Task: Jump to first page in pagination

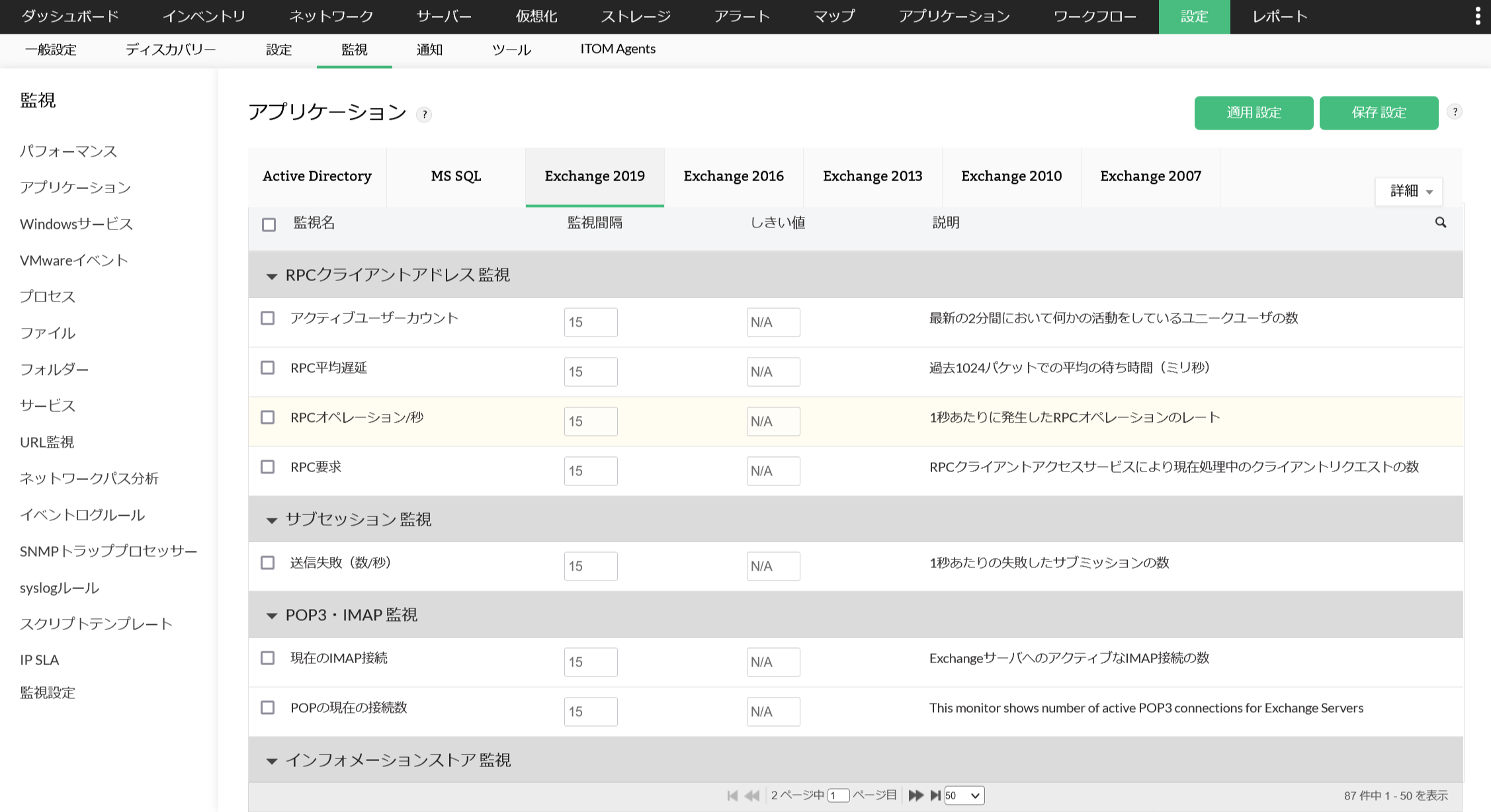Action: (732, 795)
